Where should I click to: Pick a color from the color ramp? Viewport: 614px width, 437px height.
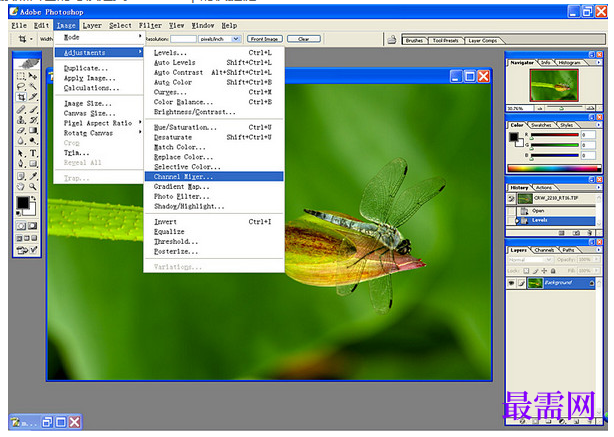point(554,169)
